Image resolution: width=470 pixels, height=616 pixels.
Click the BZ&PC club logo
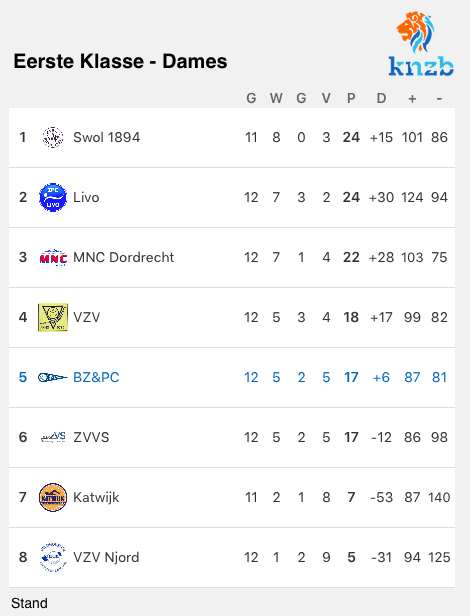pos(53,378)
